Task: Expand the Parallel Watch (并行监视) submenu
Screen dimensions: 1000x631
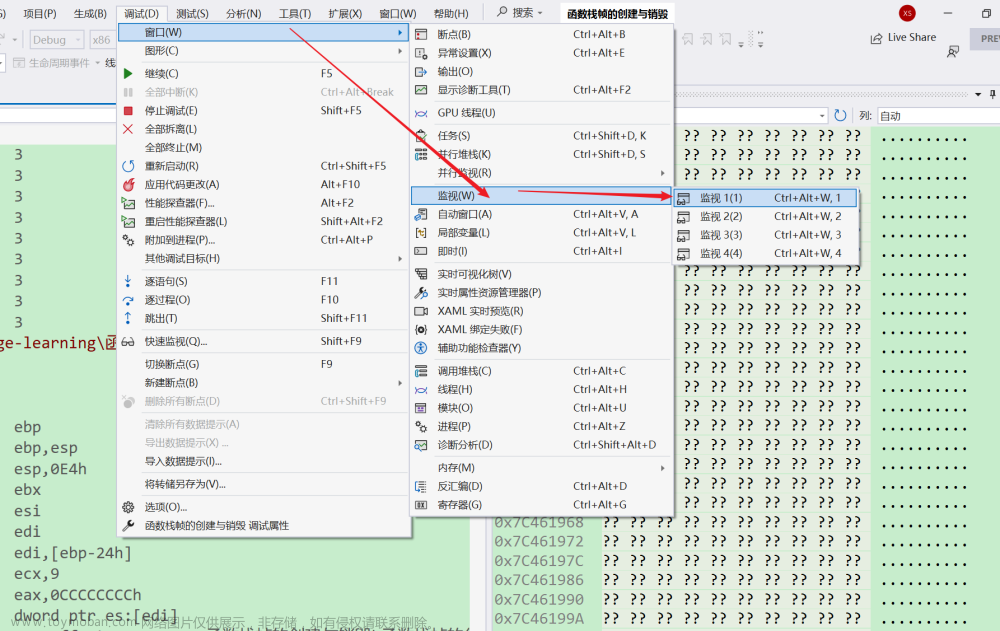Action: 541,173
